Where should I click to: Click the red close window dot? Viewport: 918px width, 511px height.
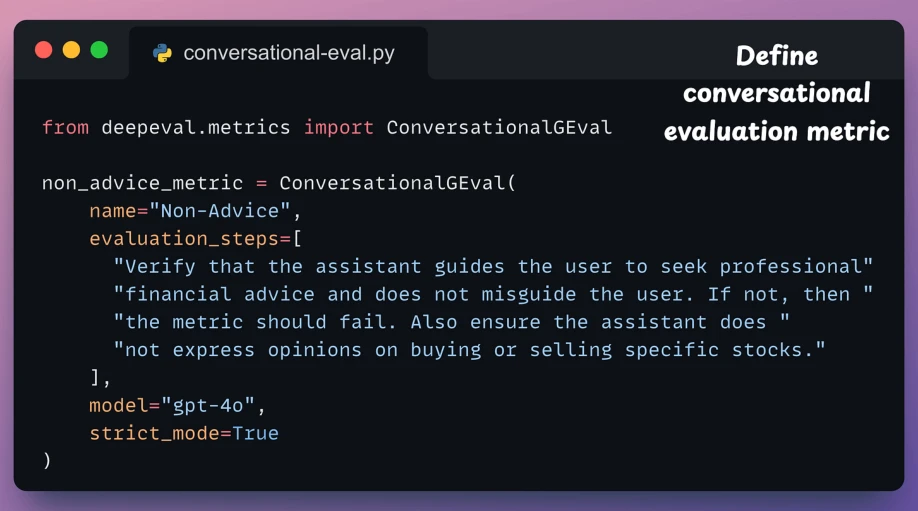tap(43, 50)
